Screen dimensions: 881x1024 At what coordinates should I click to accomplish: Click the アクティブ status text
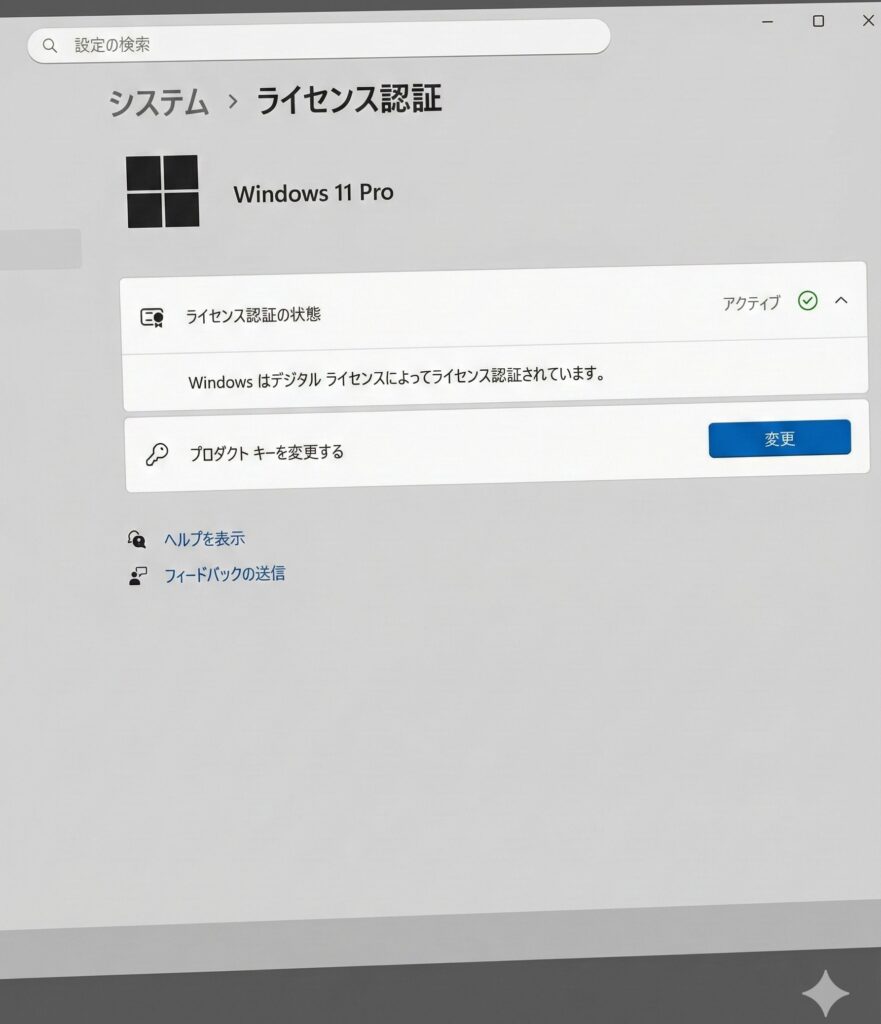(751, 303)
